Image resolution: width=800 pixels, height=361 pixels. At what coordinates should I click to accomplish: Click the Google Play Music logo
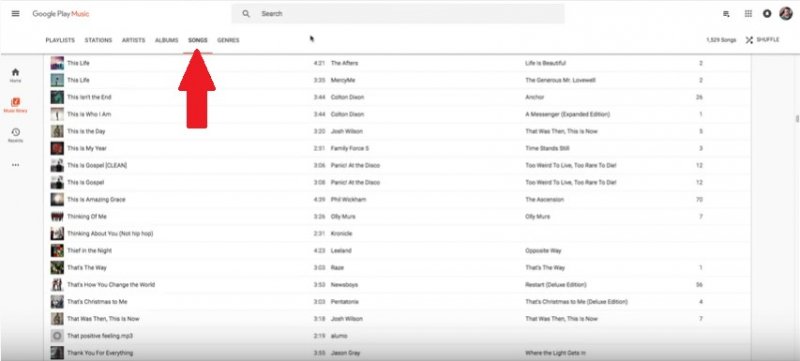coord(61,14)
